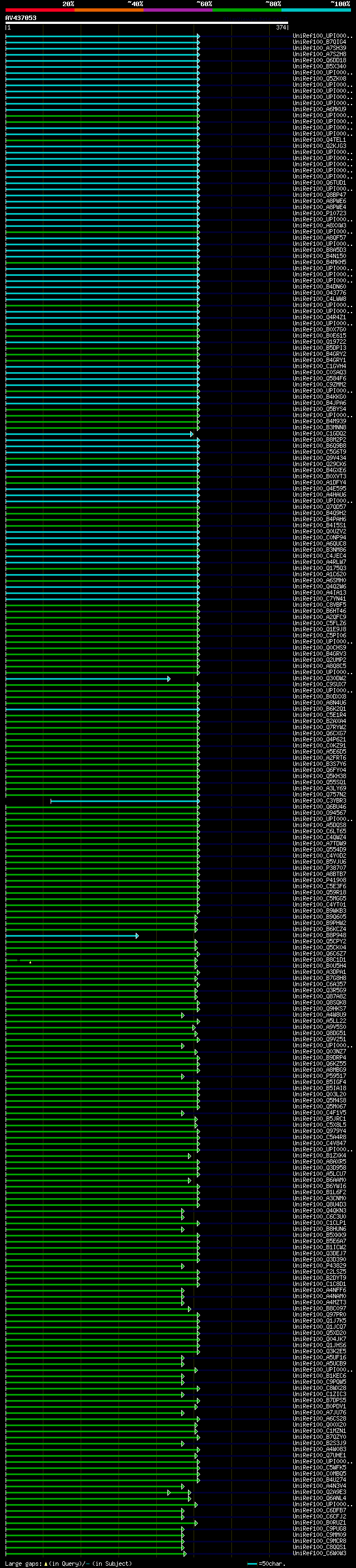Select label UniRef100_Q2KJG3

(x=319, y=146)
